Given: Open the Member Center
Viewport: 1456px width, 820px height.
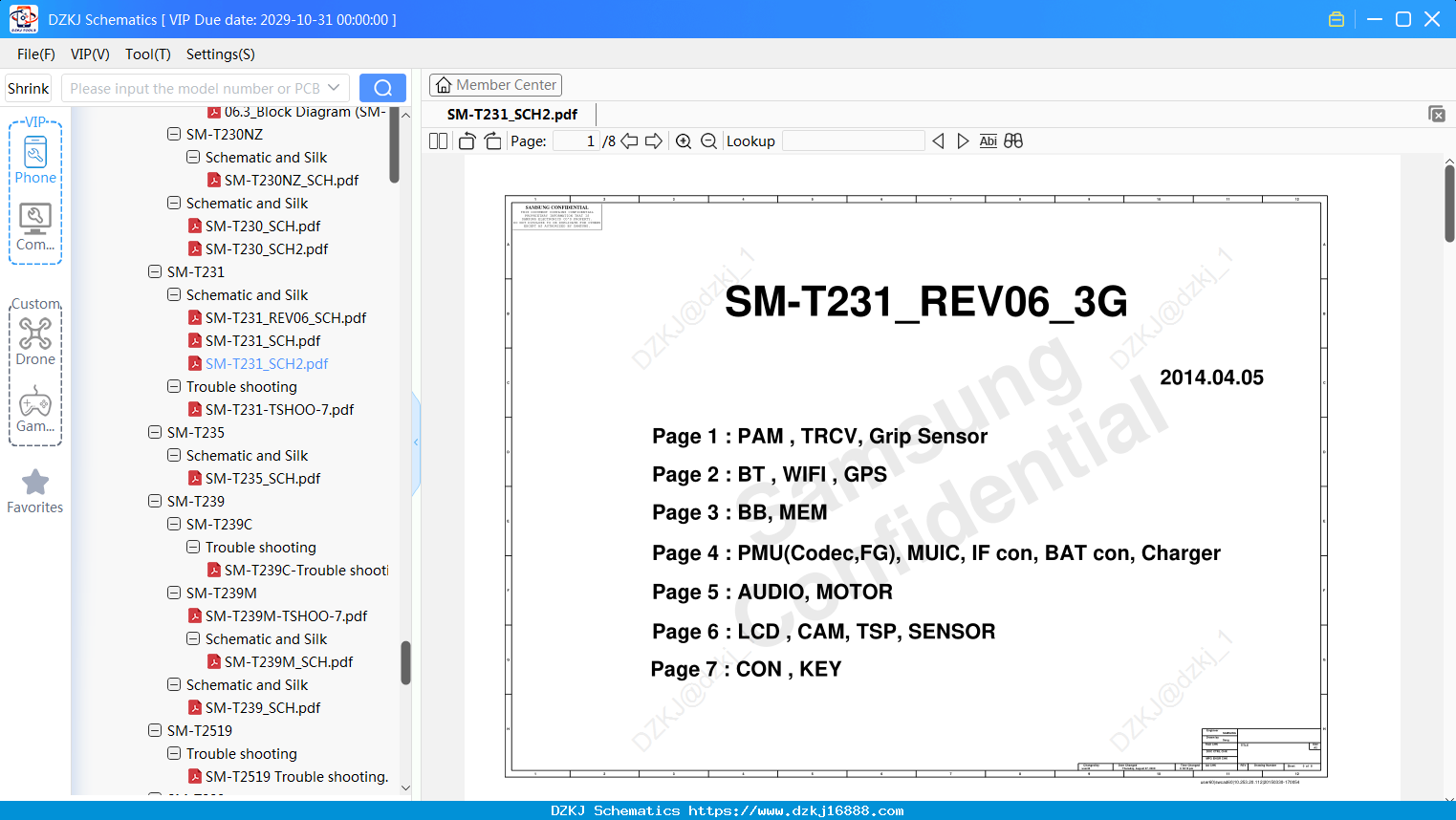Looking at the screenshot, I should (x=495, y=85).
